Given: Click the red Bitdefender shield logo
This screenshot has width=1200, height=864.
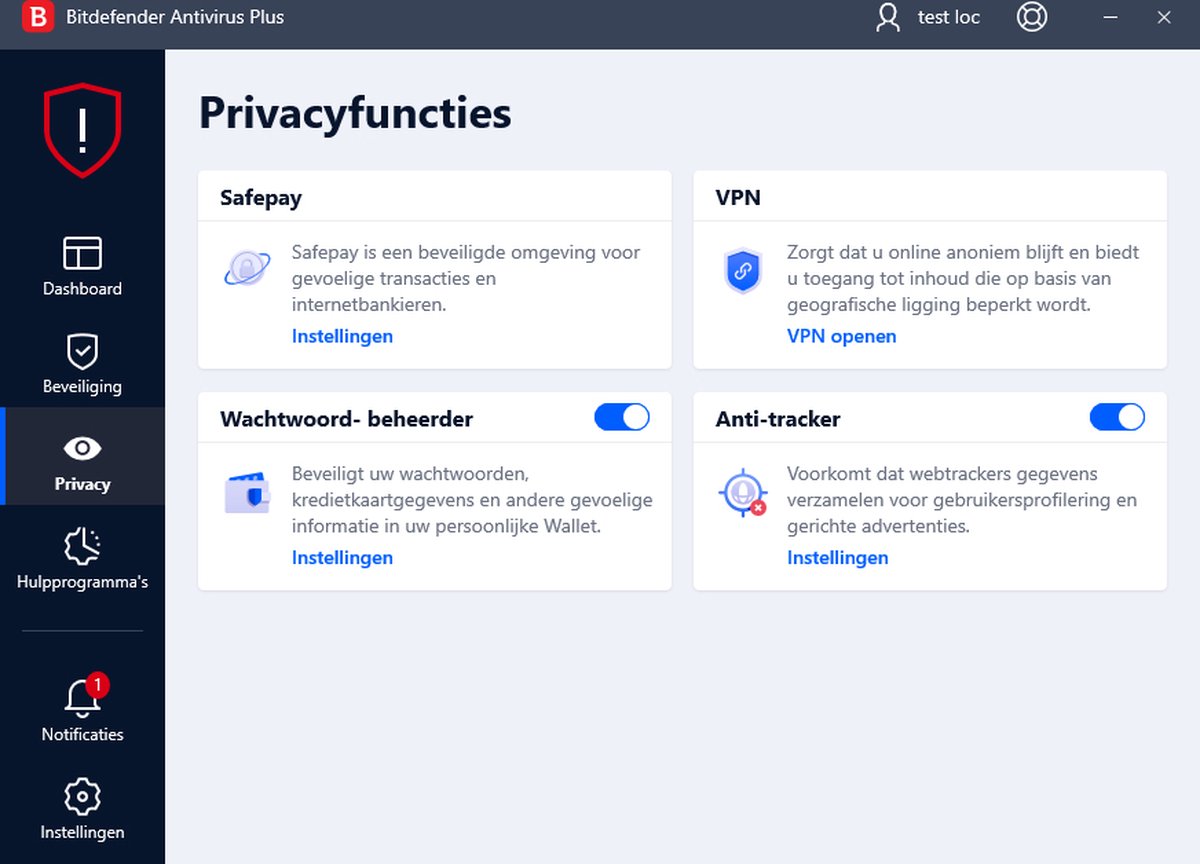Looking at the screenshot, I should tap(82, 129).
